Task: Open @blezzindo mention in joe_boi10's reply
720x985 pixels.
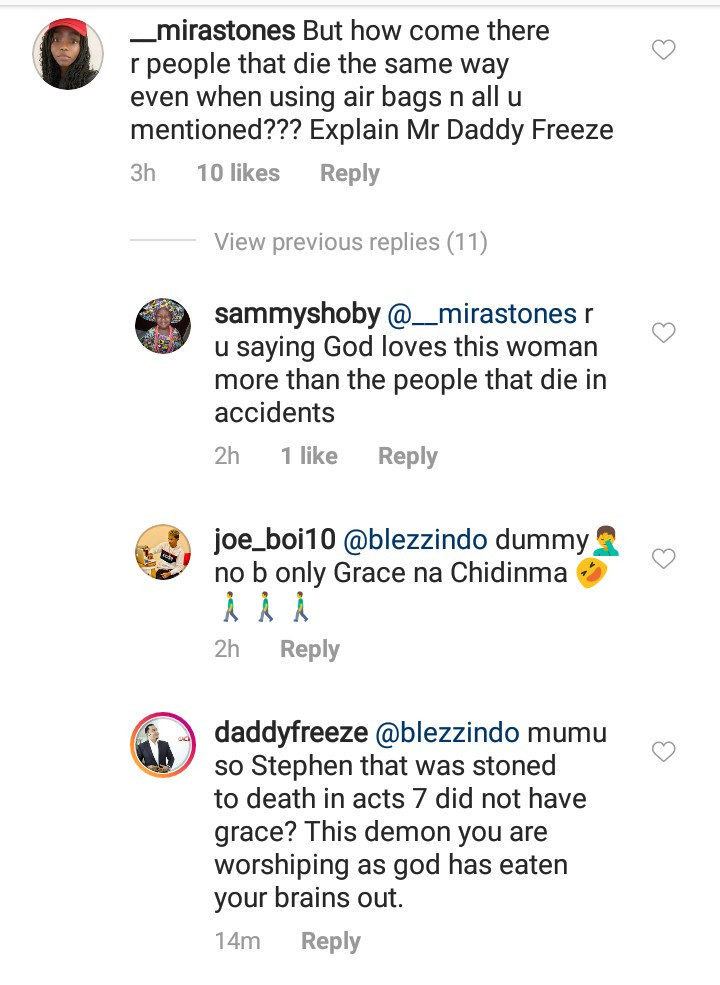Action: [415, 540]
